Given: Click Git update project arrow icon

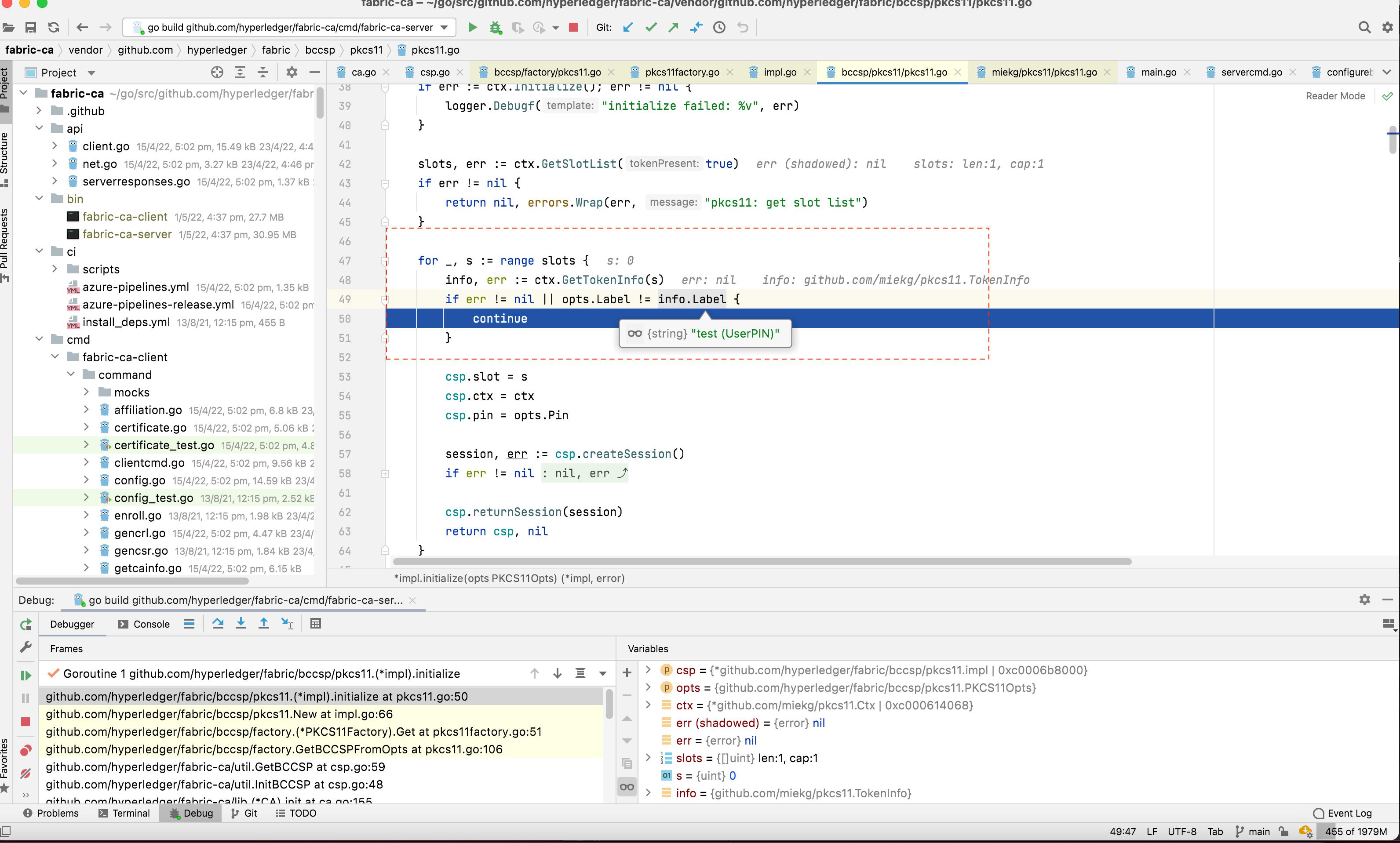Looking at the screenshot, I should coord(627,27).
